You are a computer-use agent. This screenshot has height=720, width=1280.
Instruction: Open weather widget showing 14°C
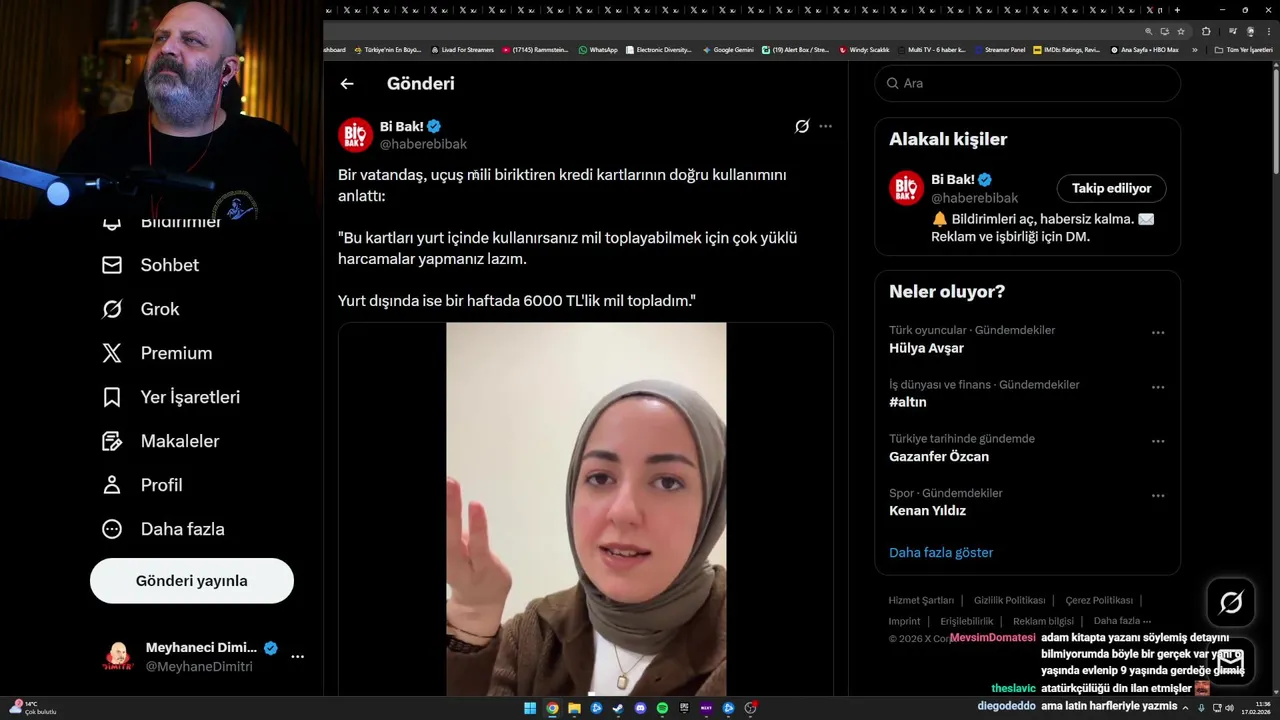click(x=32, y=708)
